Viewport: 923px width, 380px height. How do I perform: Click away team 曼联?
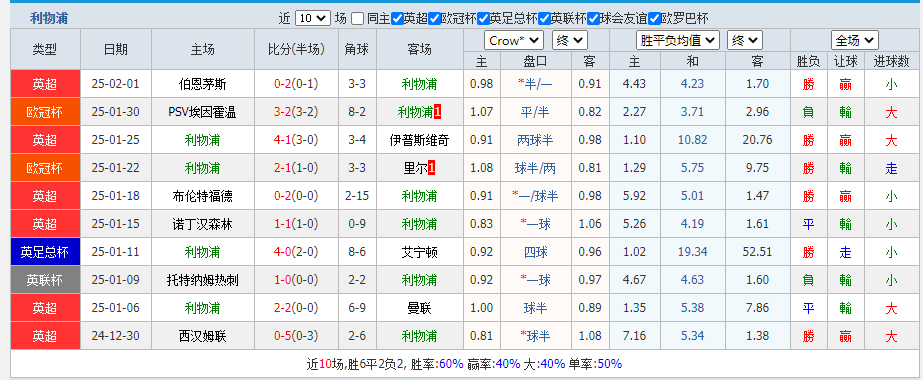[x=419, y=308]
